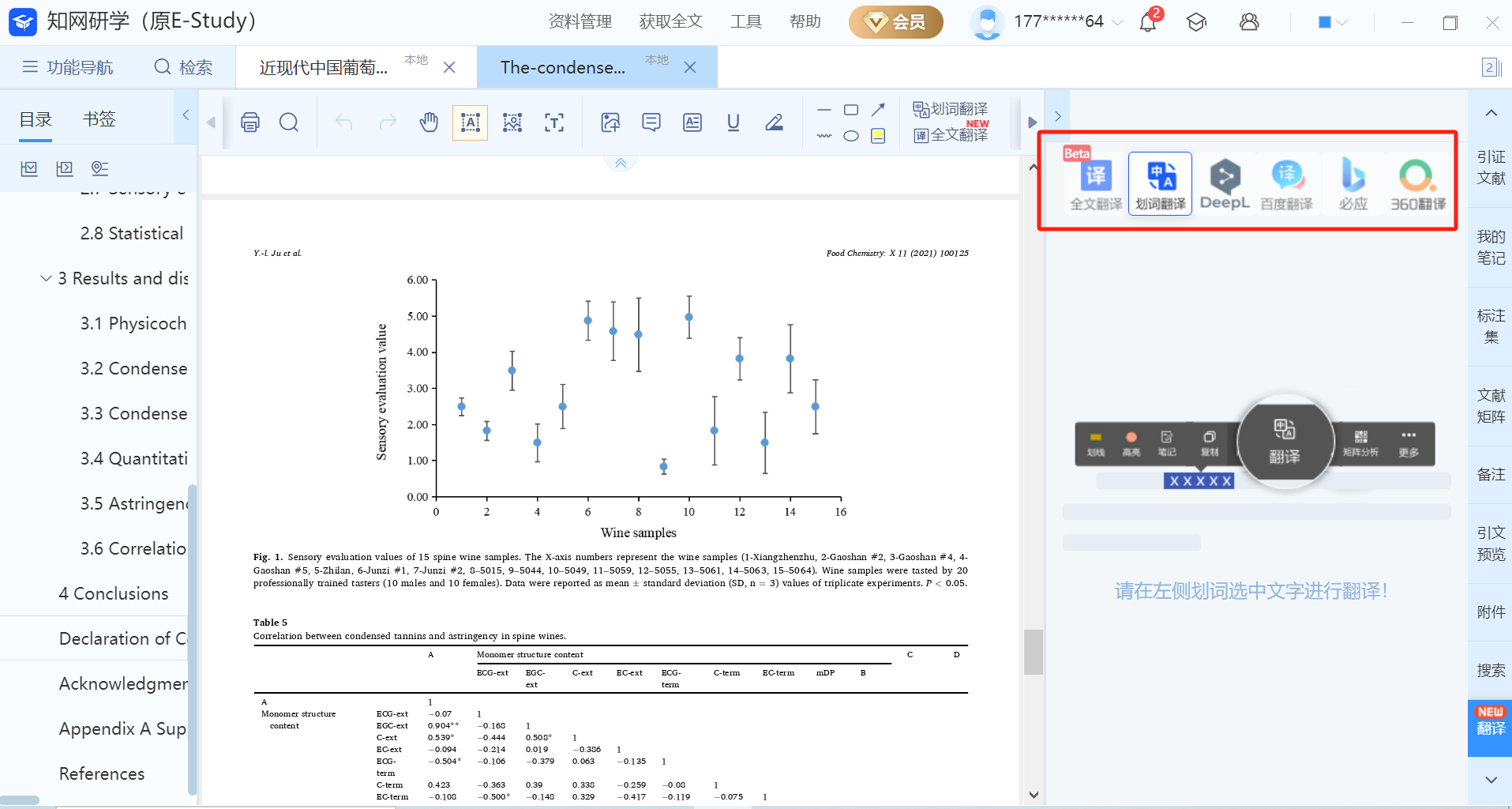The image size is (1512, 809).
Task: Select the hand pan tool
Action: (x=429, y=122)
